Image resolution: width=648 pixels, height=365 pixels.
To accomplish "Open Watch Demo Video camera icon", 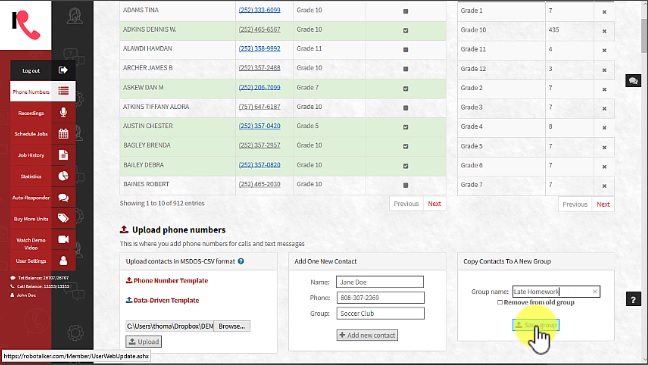I will 63,239.
